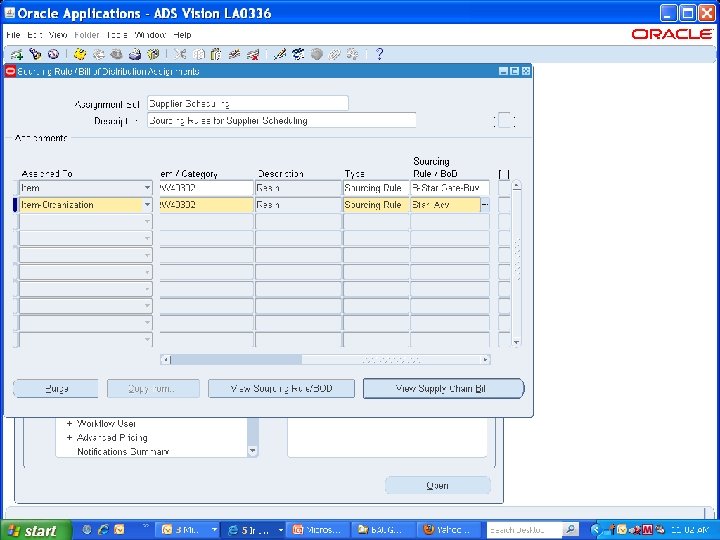Click the horizontal scrollbar left arrow
This screenshot has height=540, width=720.
(166, 360)
